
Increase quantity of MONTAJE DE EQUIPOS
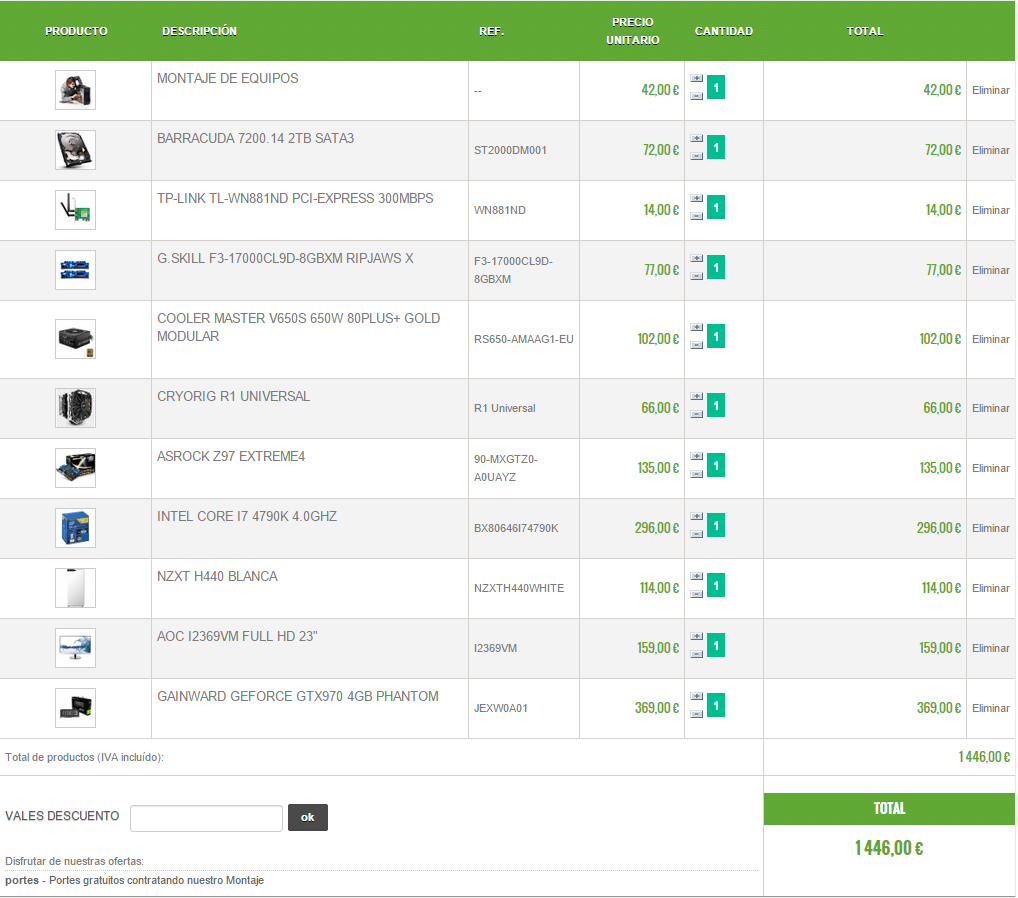click(696, 79)
